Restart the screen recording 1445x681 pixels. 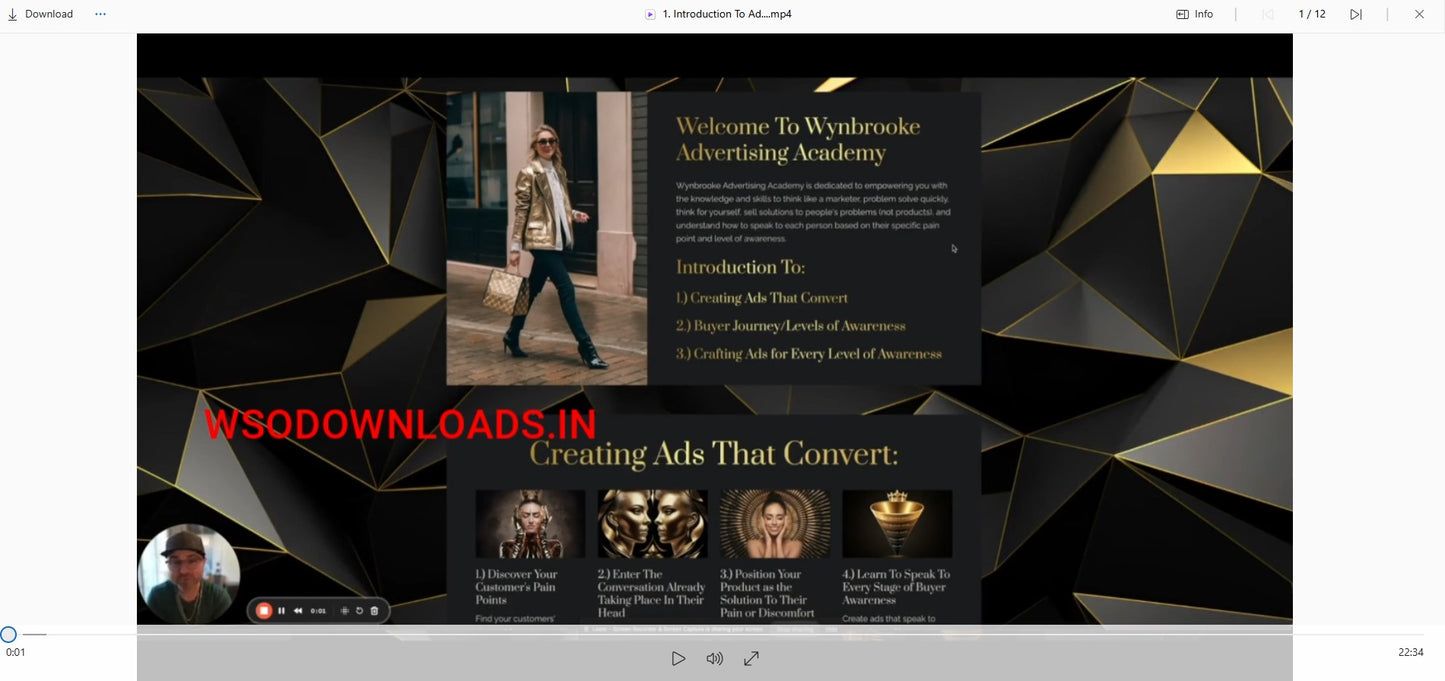(x=360, y=611)
